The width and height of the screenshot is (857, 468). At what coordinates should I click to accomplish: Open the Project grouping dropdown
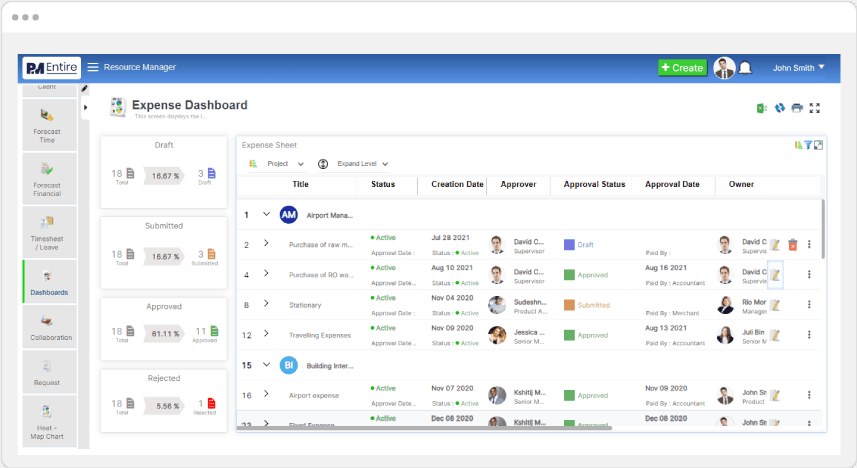pyautogui.click(x=285, y=164)
